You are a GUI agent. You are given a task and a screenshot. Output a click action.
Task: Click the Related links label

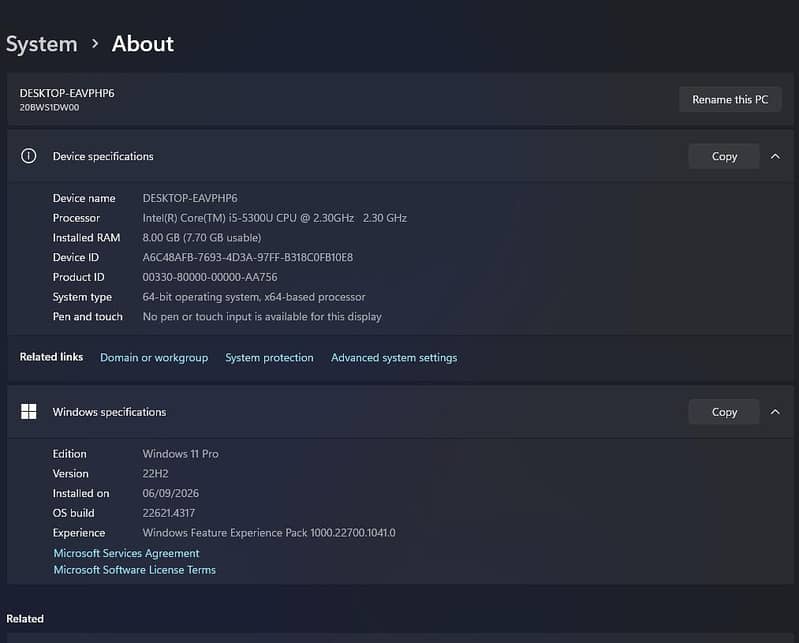(x=51, y=357)
